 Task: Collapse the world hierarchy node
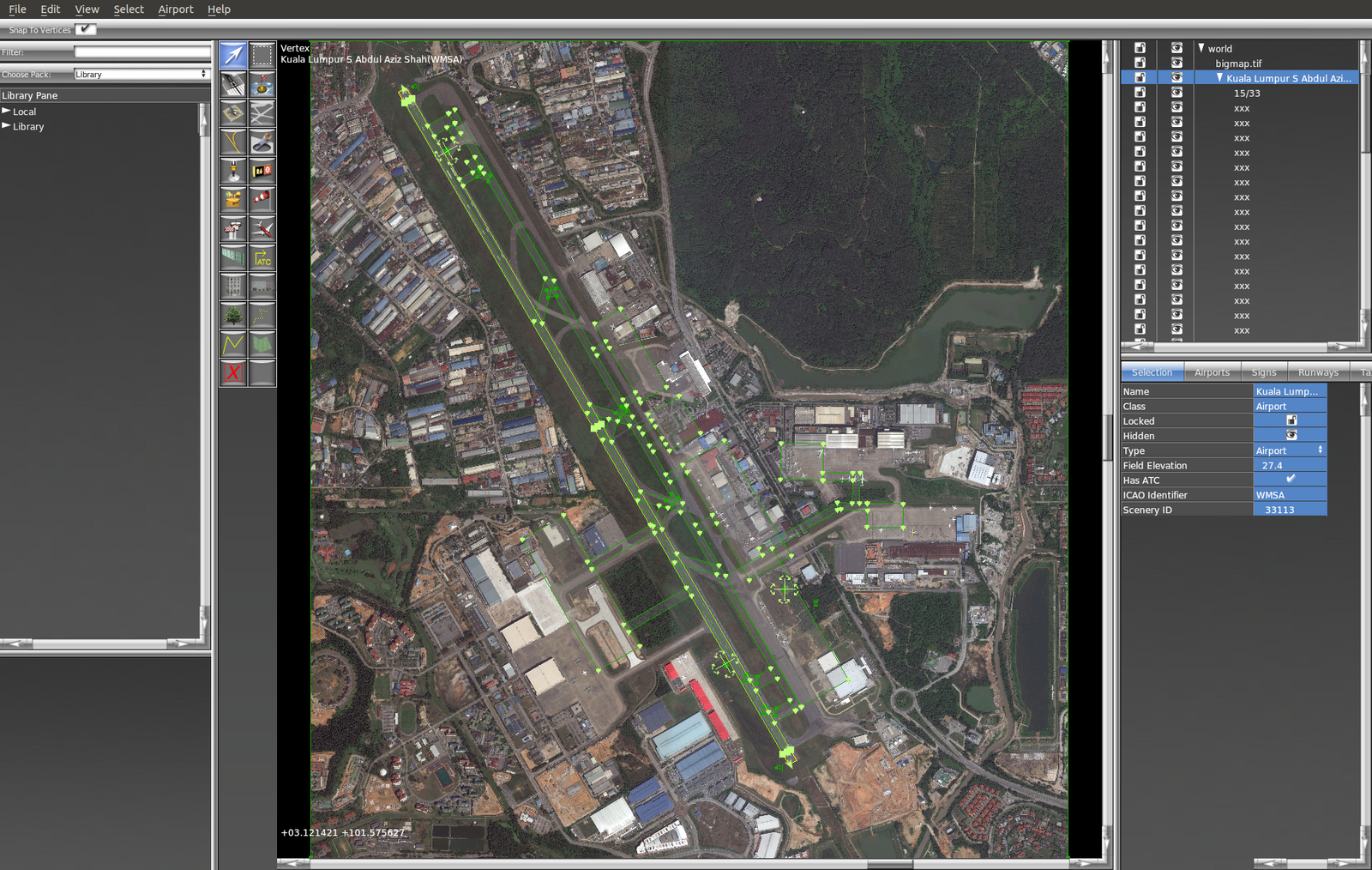tap(1201, 48)
